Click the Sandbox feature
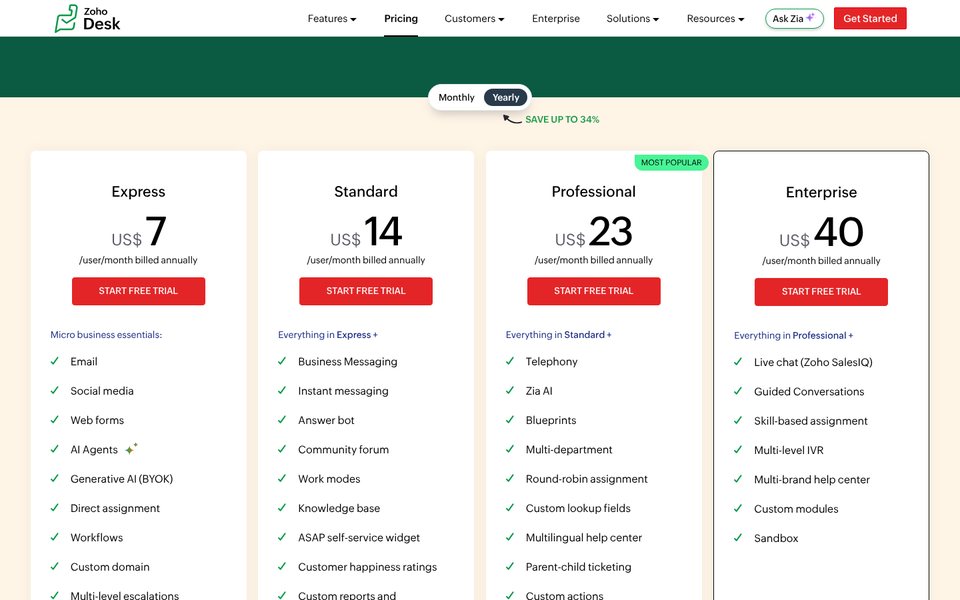 tap(776, 539)
